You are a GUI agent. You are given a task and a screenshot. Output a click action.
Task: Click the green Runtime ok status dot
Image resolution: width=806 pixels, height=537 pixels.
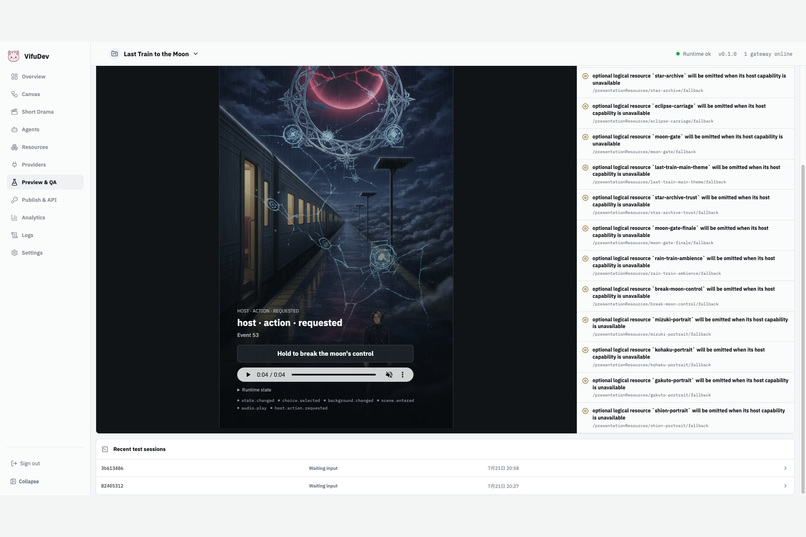[x=677, y=53]
